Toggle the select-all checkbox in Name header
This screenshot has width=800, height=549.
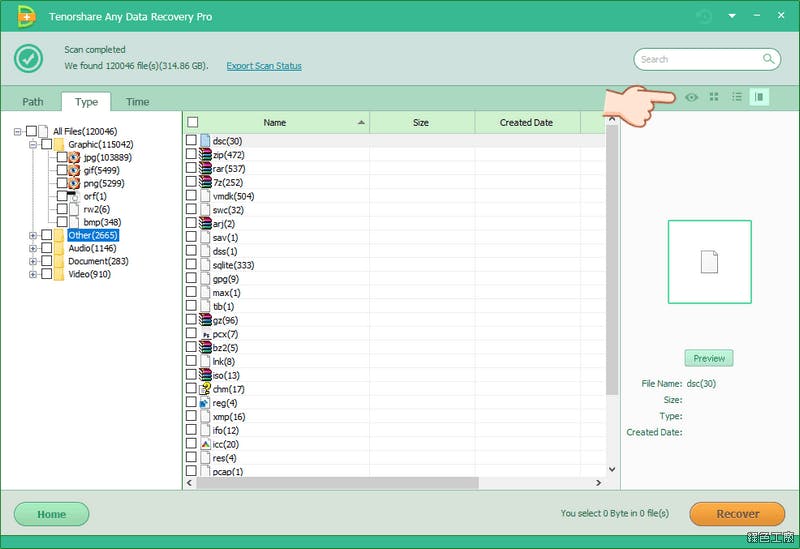pos(193,122)
